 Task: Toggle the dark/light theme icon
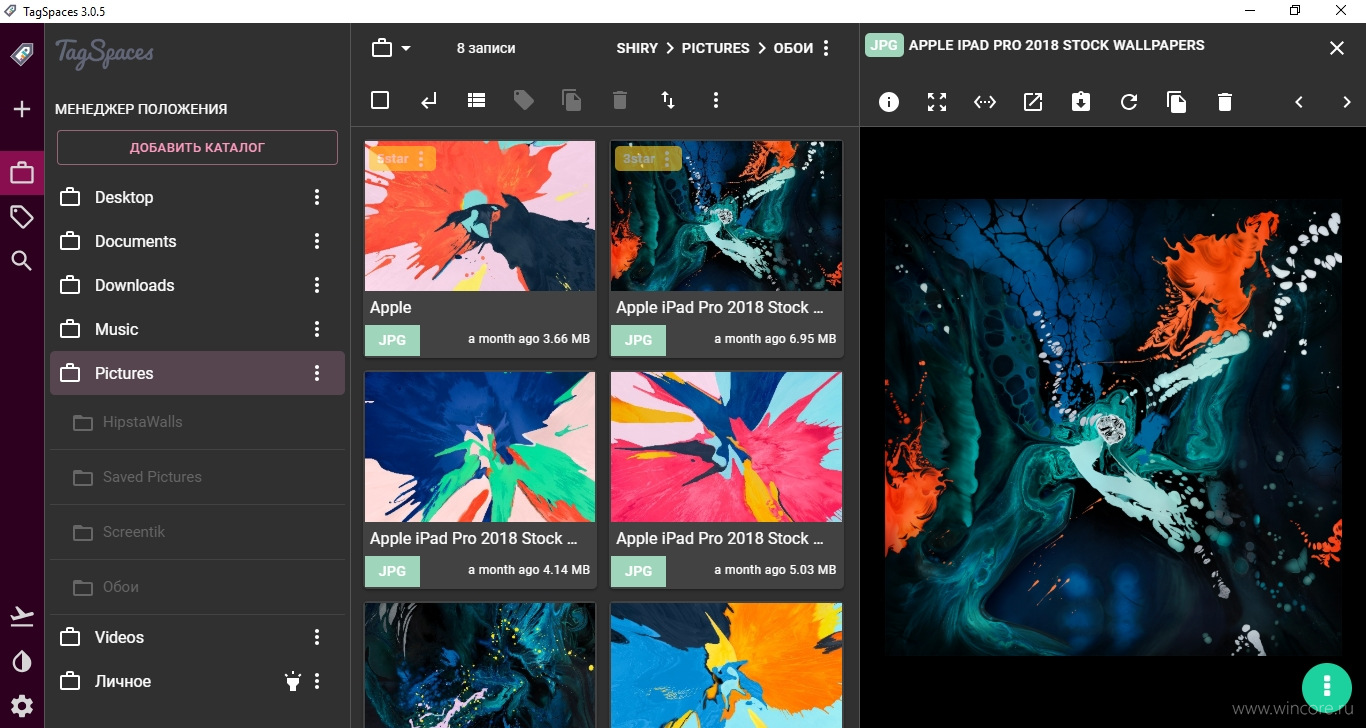click(x=21, y=661)
